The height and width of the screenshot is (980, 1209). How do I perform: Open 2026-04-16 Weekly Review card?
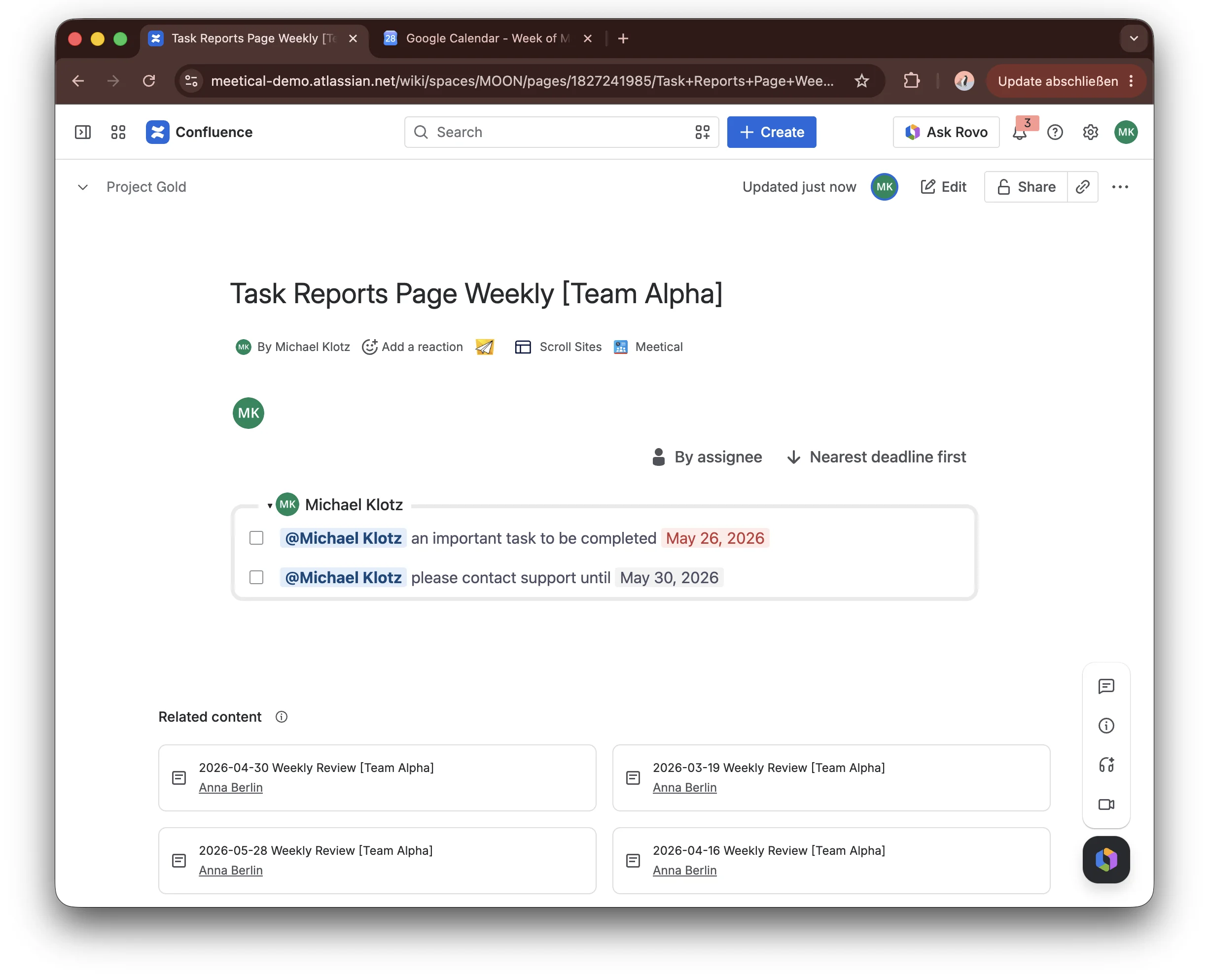pos(831,860)
